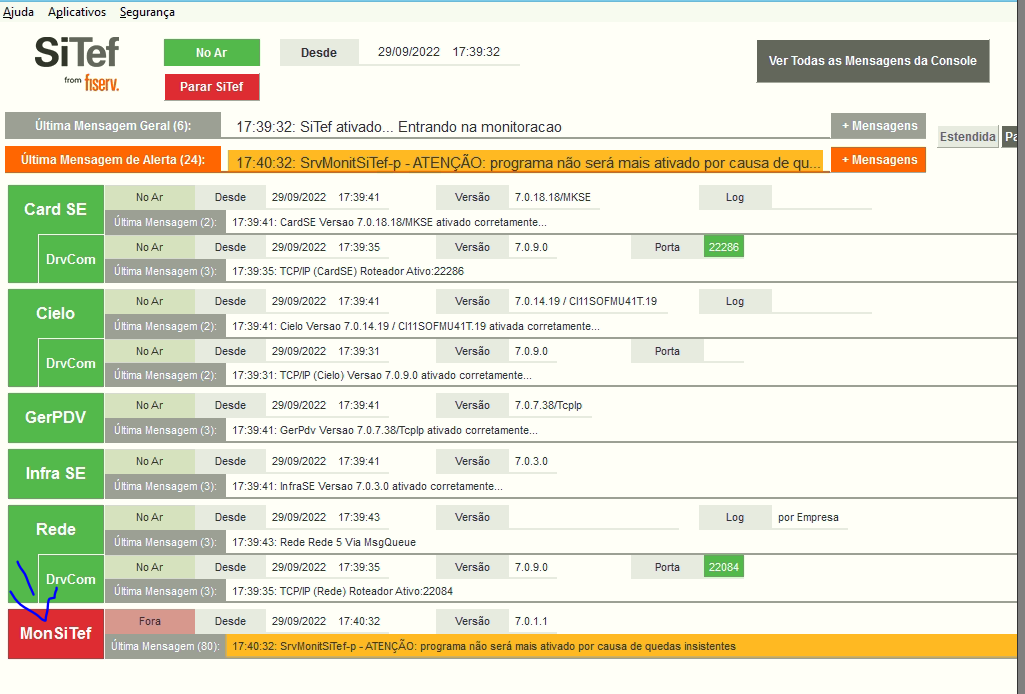
Task: Open Ver Todas as Mensagens da Console
Action: tap(873, 61)
